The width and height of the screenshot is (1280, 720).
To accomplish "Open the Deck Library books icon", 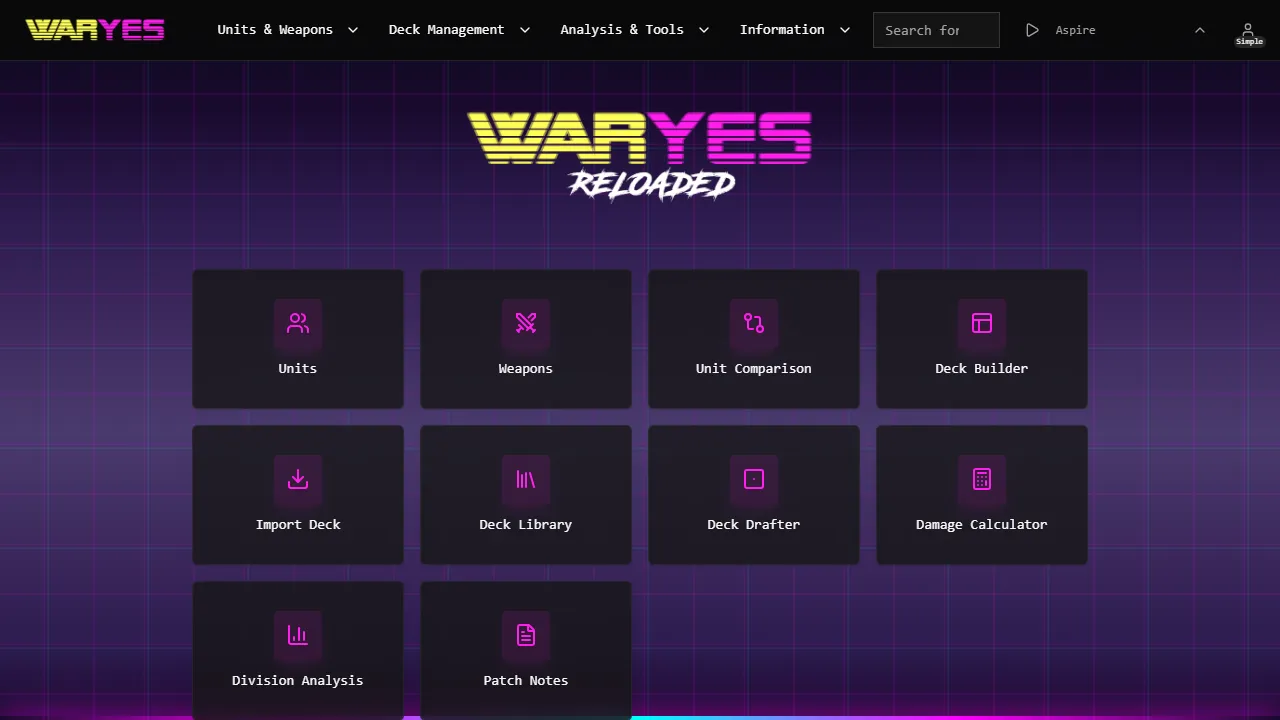I will 526,479.
